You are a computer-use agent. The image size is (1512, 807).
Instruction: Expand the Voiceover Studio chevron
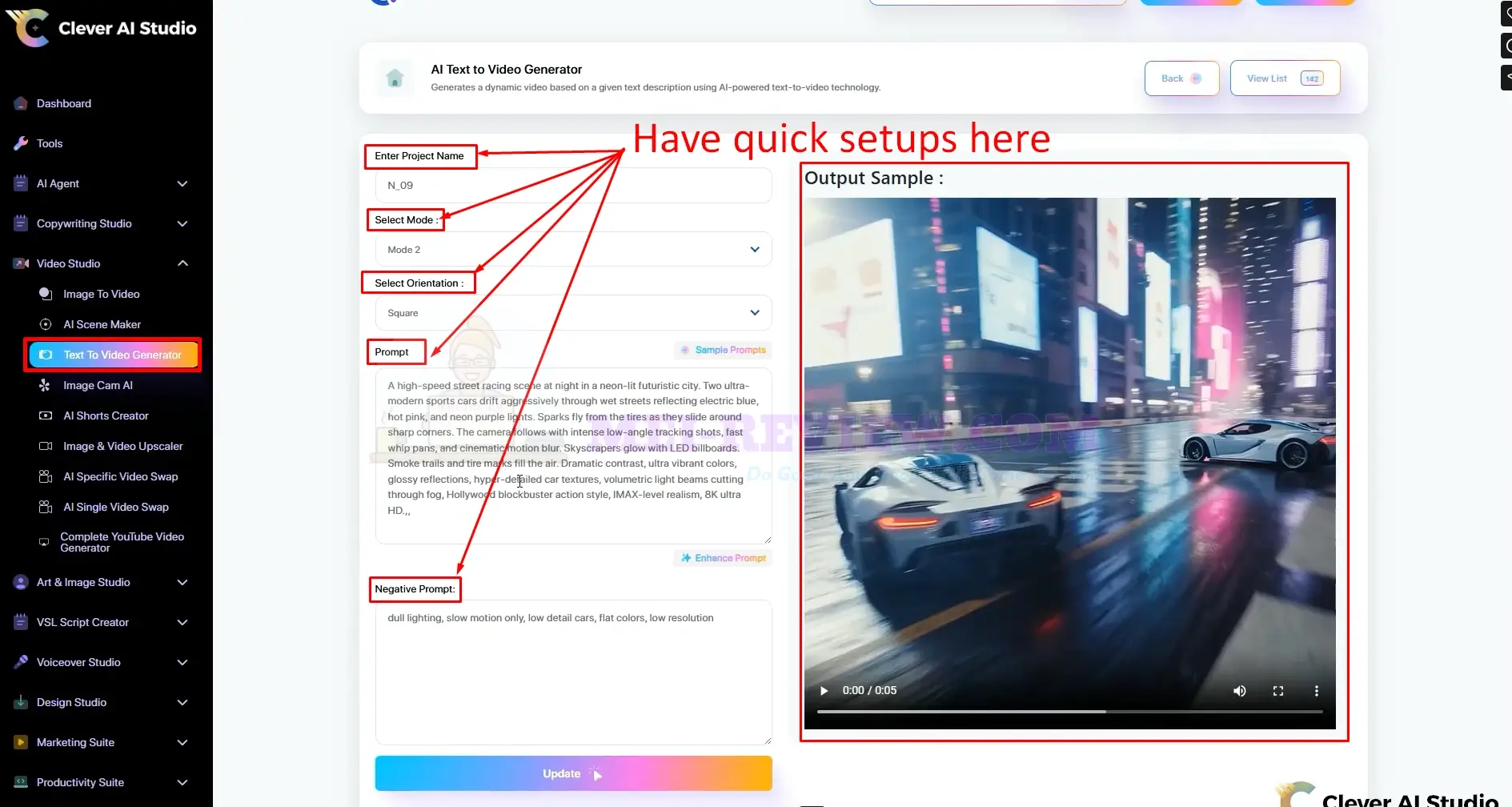182,662
